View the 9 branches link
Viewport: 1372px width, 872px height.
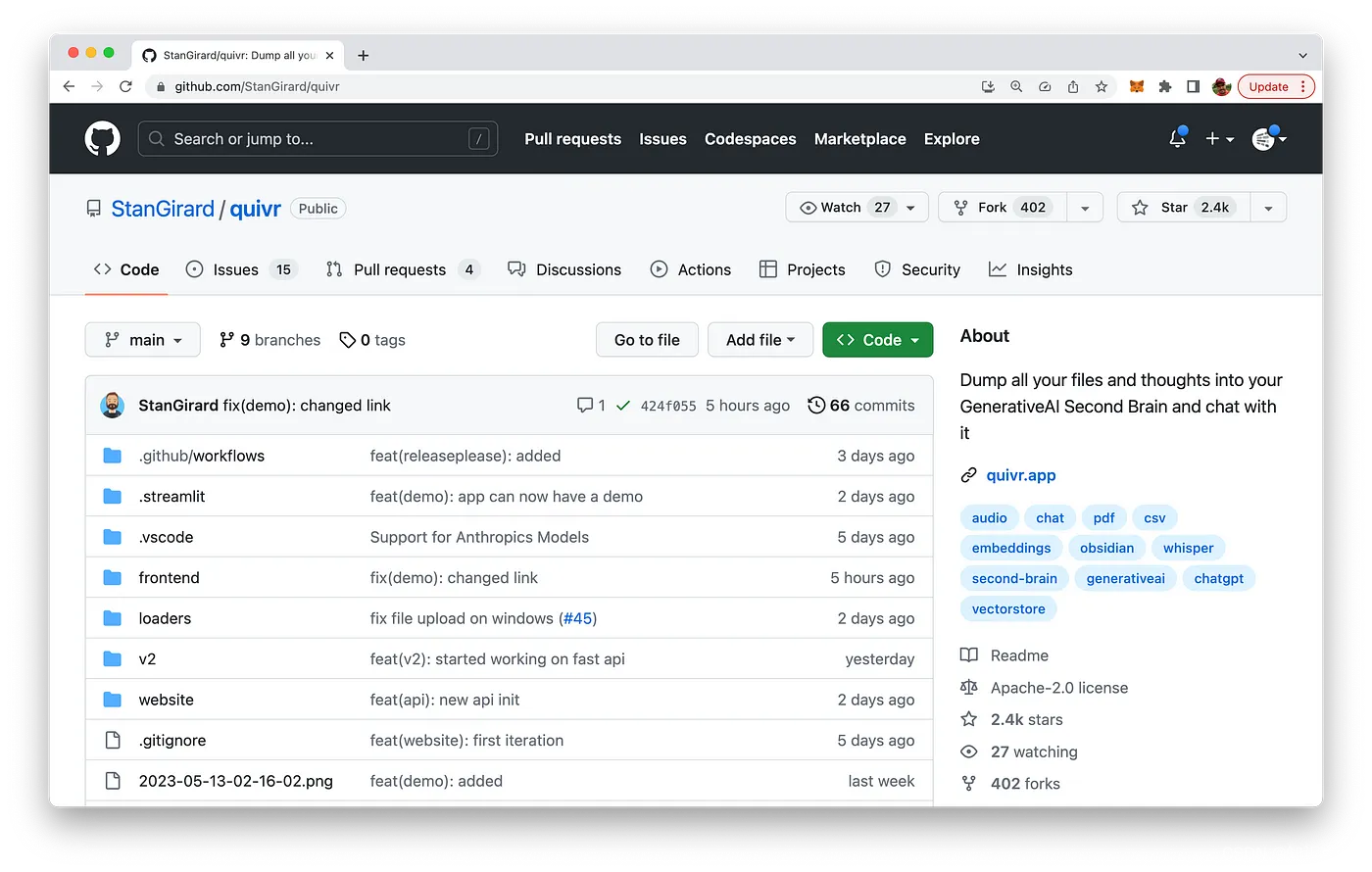point(270,340)
